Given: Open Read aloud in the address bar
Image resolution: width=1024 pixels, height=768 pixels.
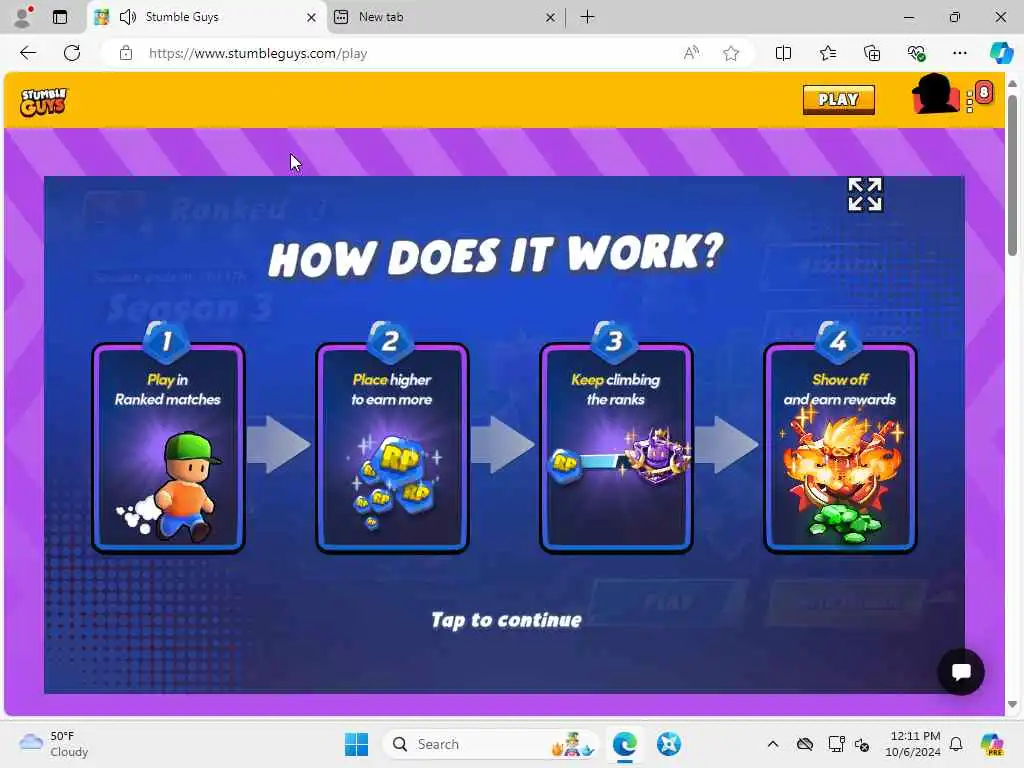Looking at the screenshot, I should pos(691,54).
